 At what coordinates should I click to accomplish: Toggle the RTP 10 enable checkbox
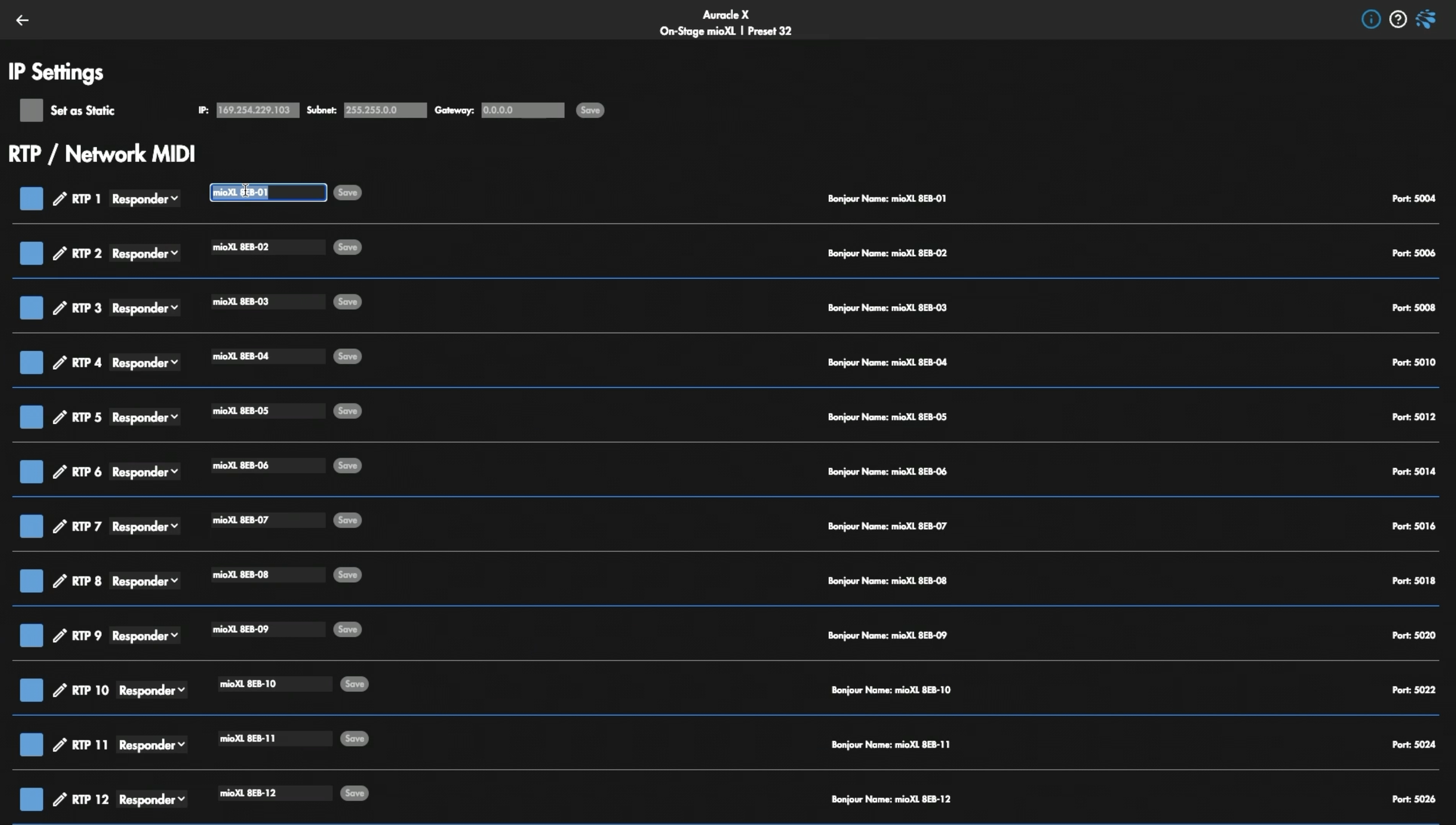click(31, 691)
